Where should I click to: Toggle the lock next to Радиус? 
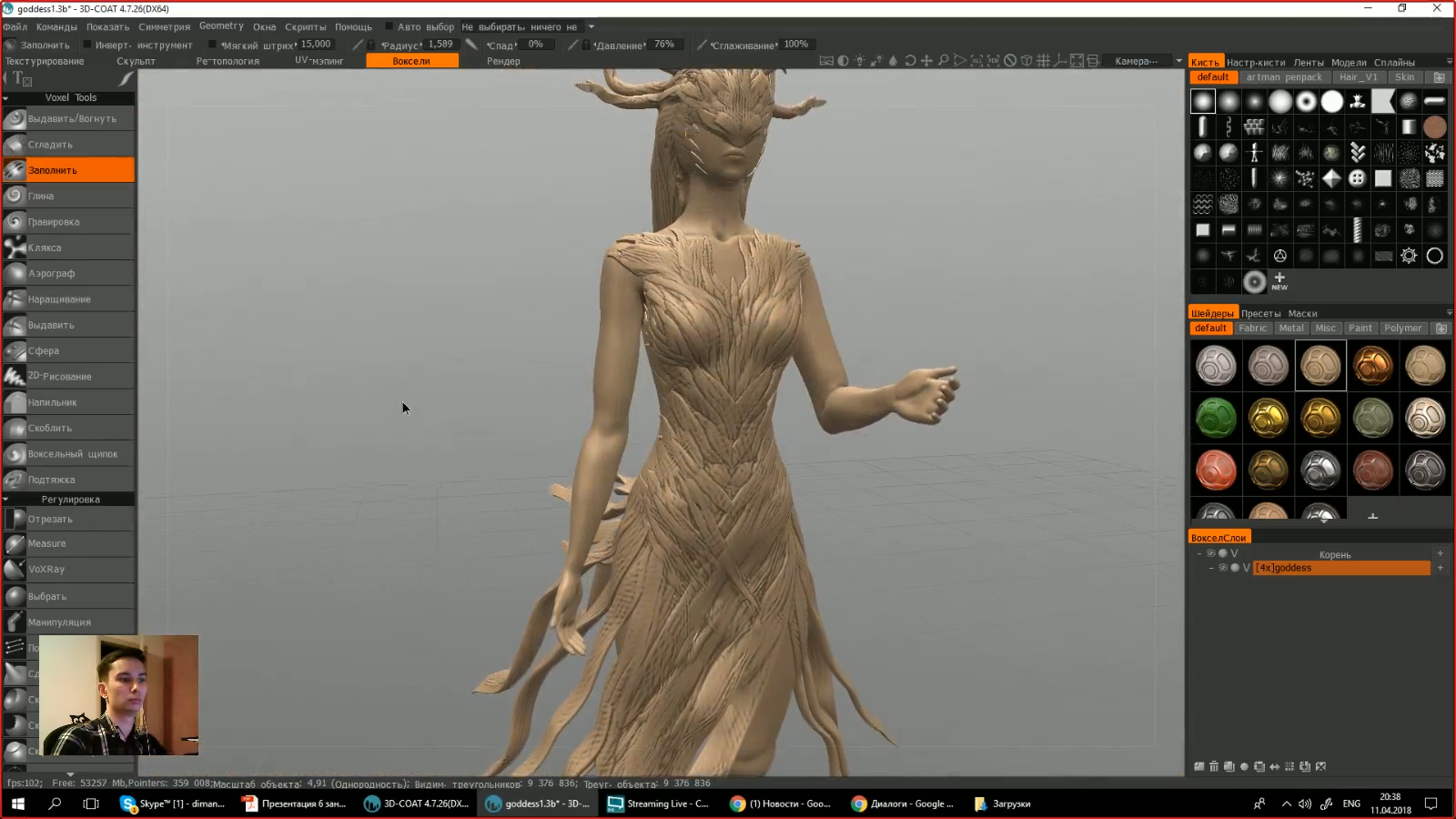point(371,45)
